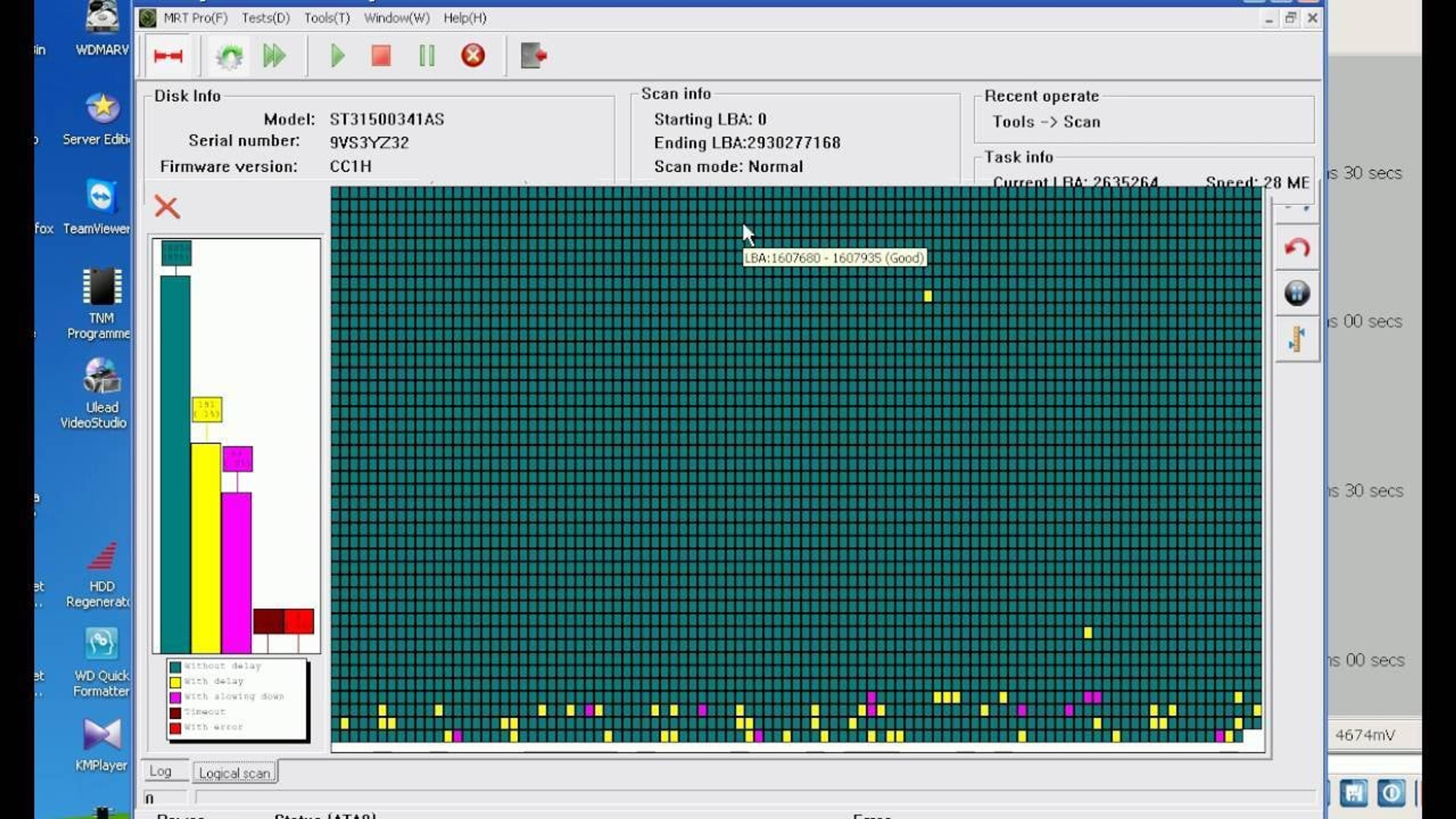Start scan with green play button

coord(337,56)
